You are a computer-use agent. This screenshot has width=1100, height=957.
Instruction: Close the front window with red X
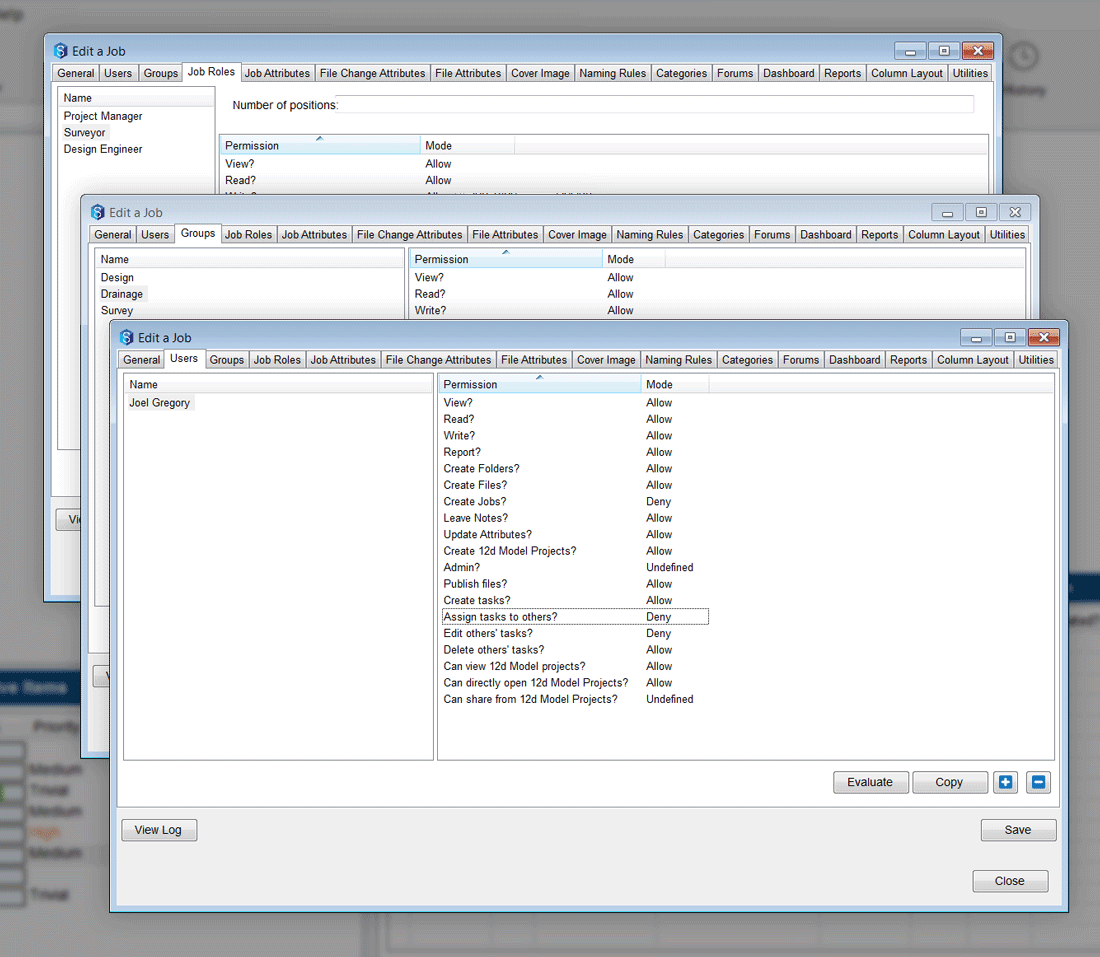pyautogui.click(x=1043, y=338)
